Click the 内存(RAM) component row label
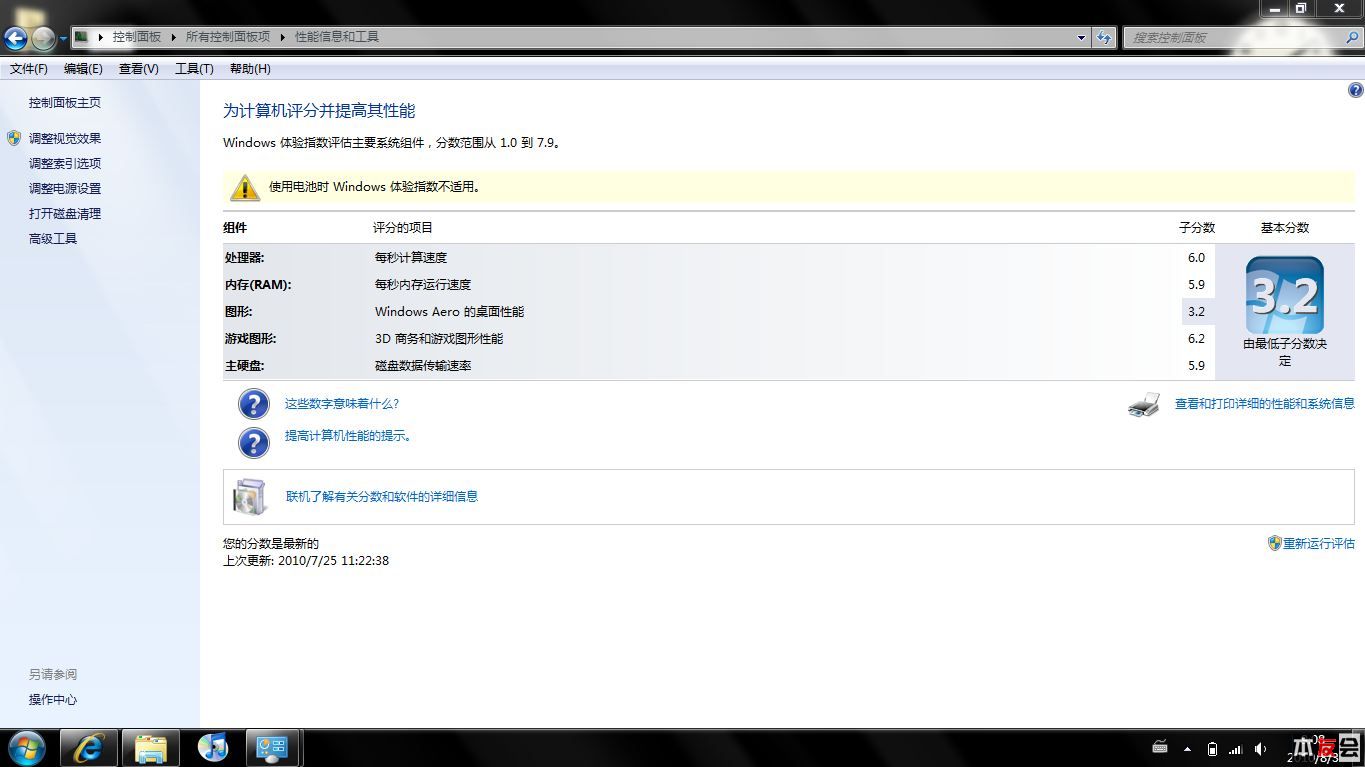This screenshot has height=767, width=1365. 258,284
